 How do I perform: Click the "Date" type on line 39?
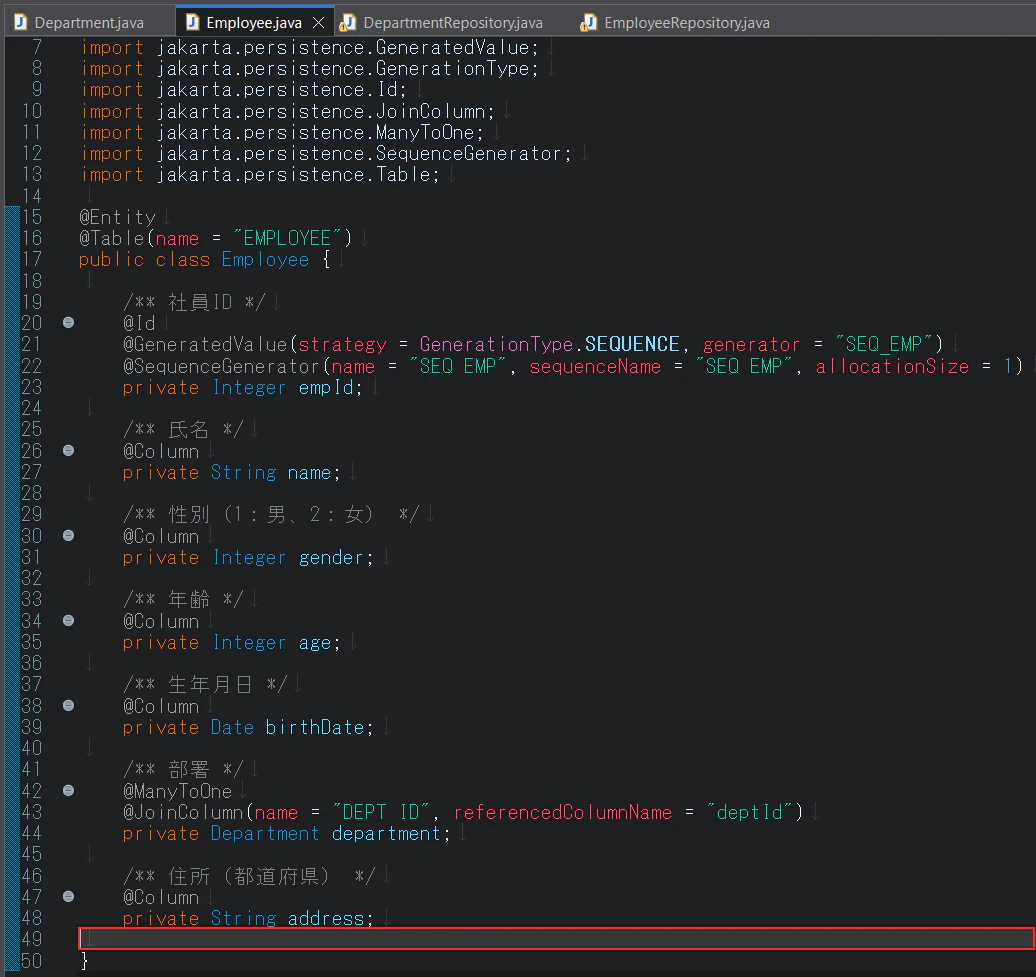(232, 727)
